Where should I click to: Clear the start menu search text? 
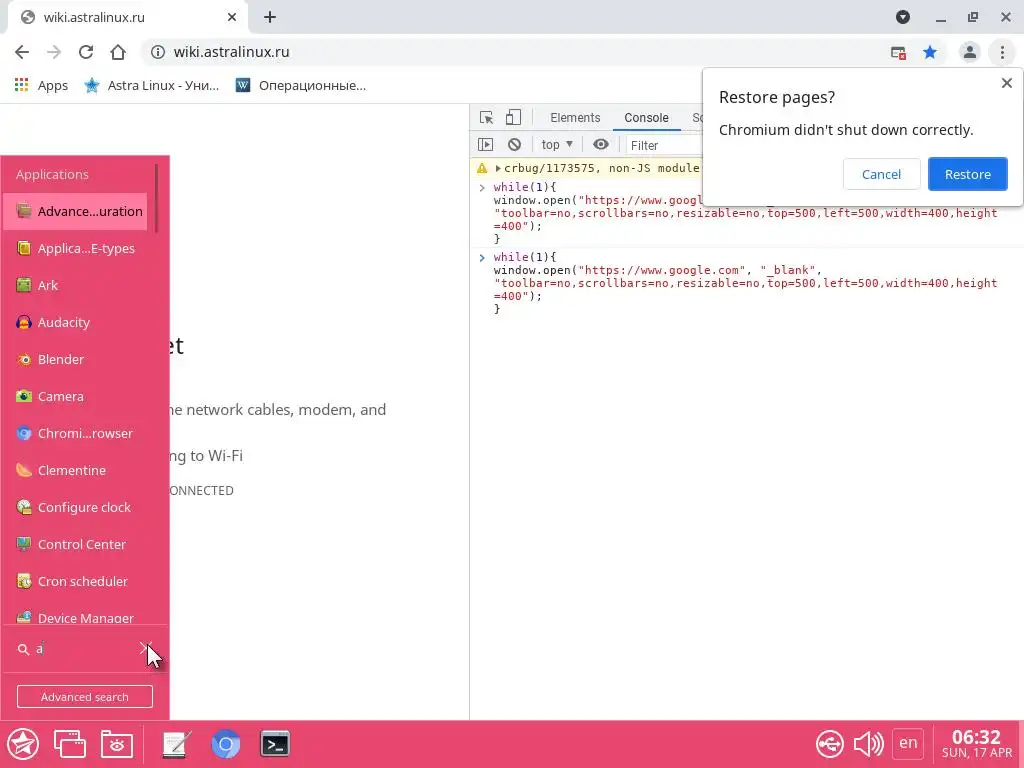[145, 648]
